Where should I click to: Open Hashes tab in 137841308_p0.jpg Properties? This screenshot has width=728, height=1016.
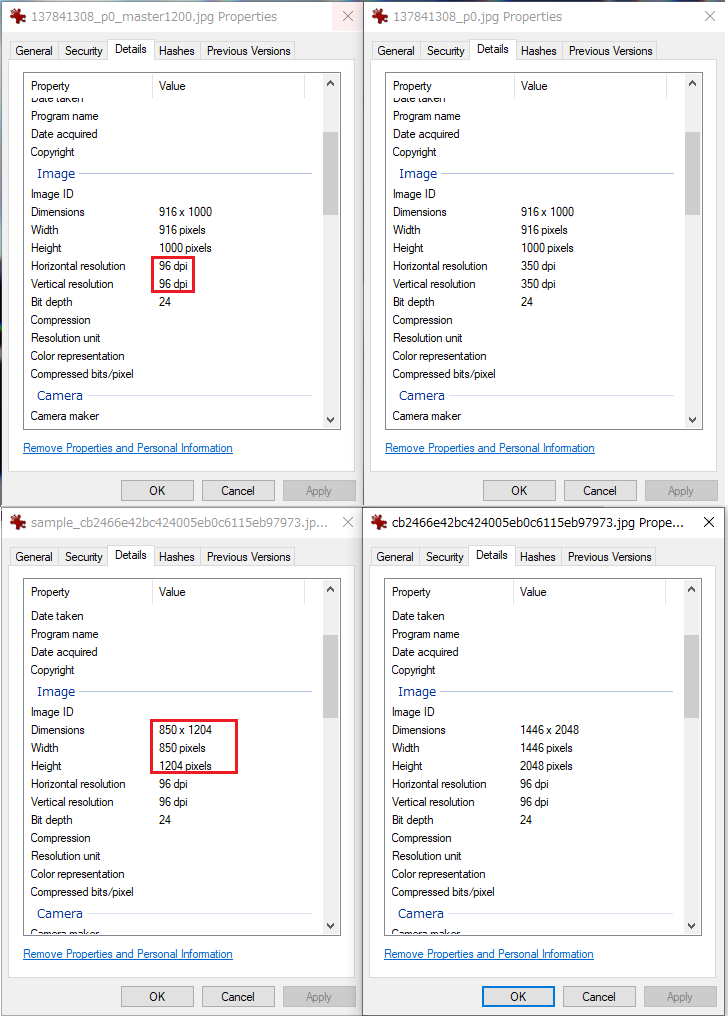tap(538, 51)
